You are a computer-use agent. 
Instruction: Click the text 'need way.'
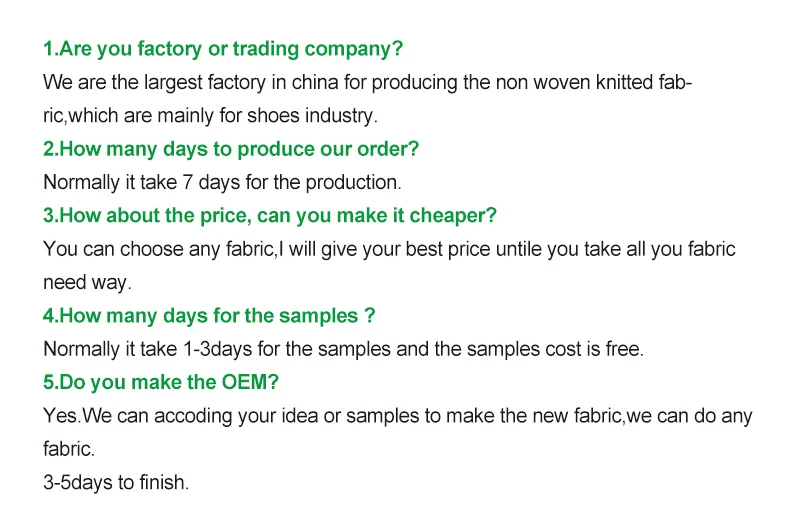pyautogui.click(x=87, y=282)
